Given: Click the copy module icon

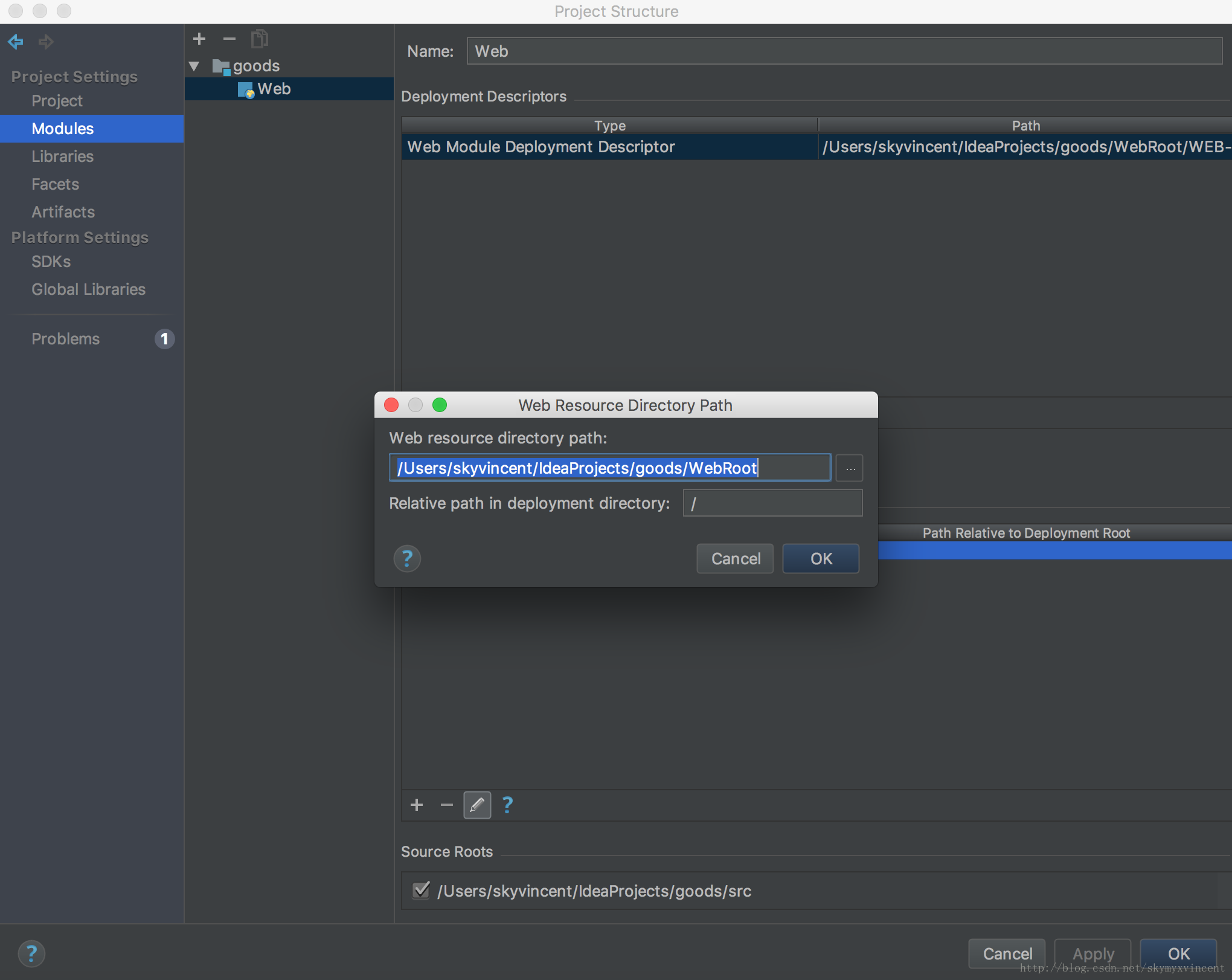Looking at the screenshot, I should (259, 39).
